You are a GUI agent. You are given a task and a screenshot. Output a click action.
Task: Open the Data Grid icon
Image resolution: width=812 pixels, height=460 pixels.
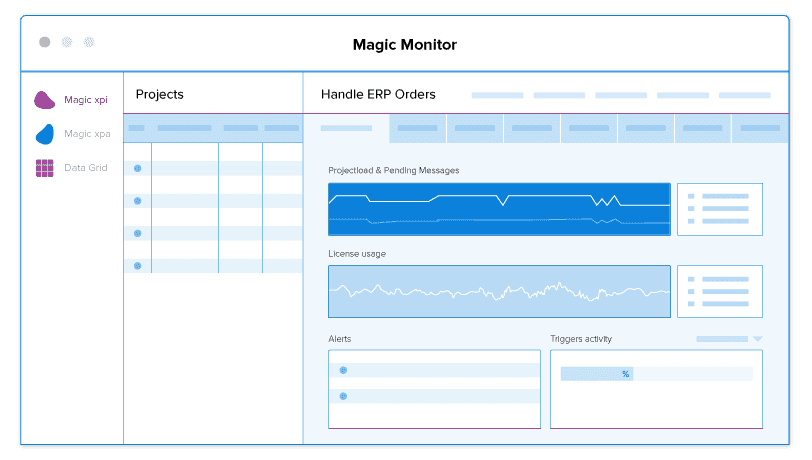[x=45, y=168]
